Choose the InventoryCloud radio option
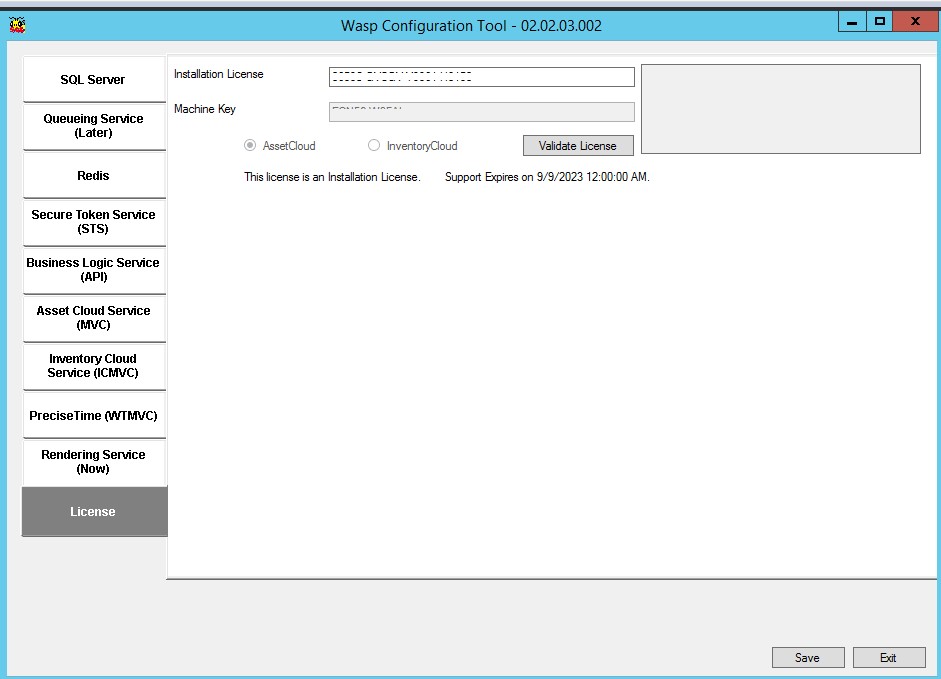The height and width of the screenshot is (679, 941). [x=374, y=146]
